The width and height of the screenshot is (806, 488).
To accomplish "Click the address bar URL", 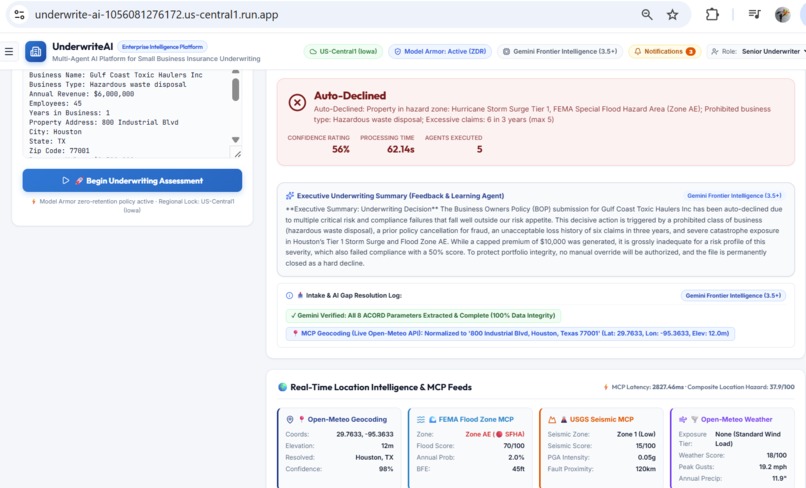I will click(156, 14).
